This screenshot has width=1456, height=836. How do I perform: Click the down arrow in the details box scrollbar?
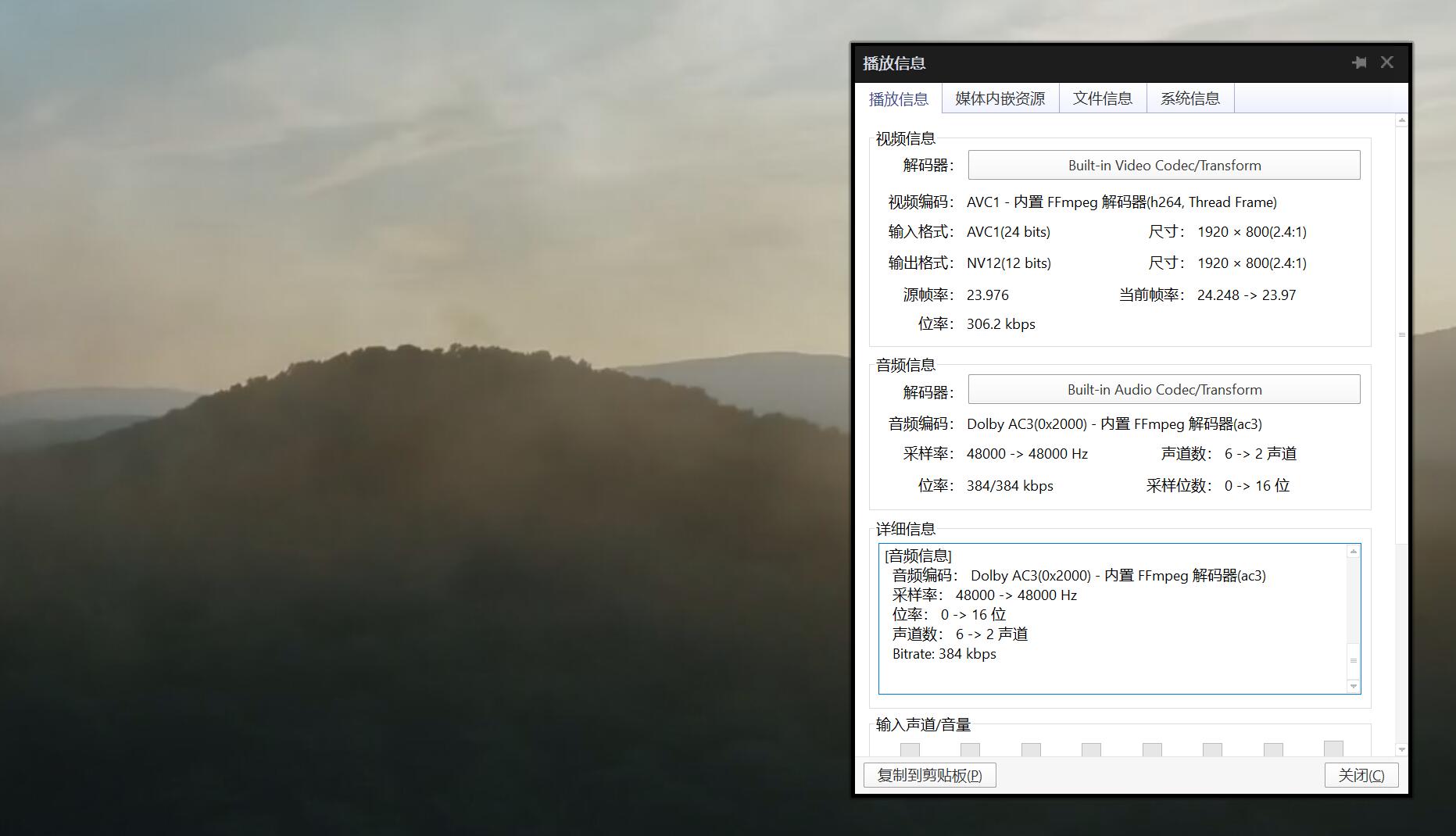click(x=1352, y=686)
